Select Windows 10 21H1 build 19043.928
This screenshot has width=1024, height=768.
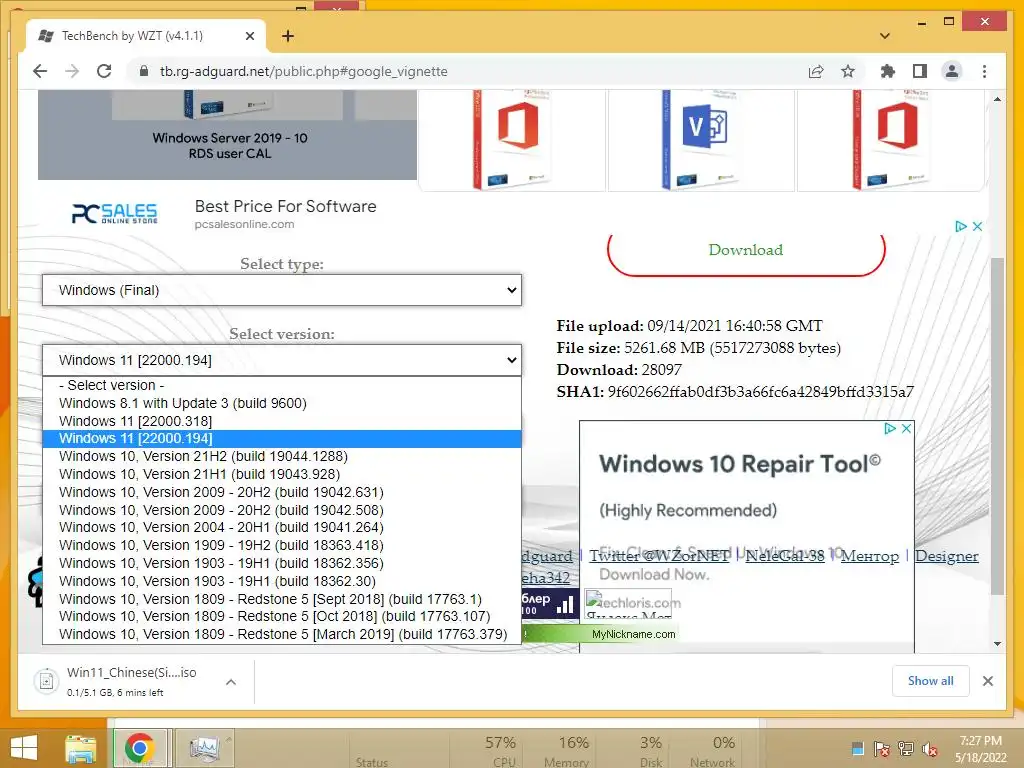pyautogui.click(x=282, y=474)
